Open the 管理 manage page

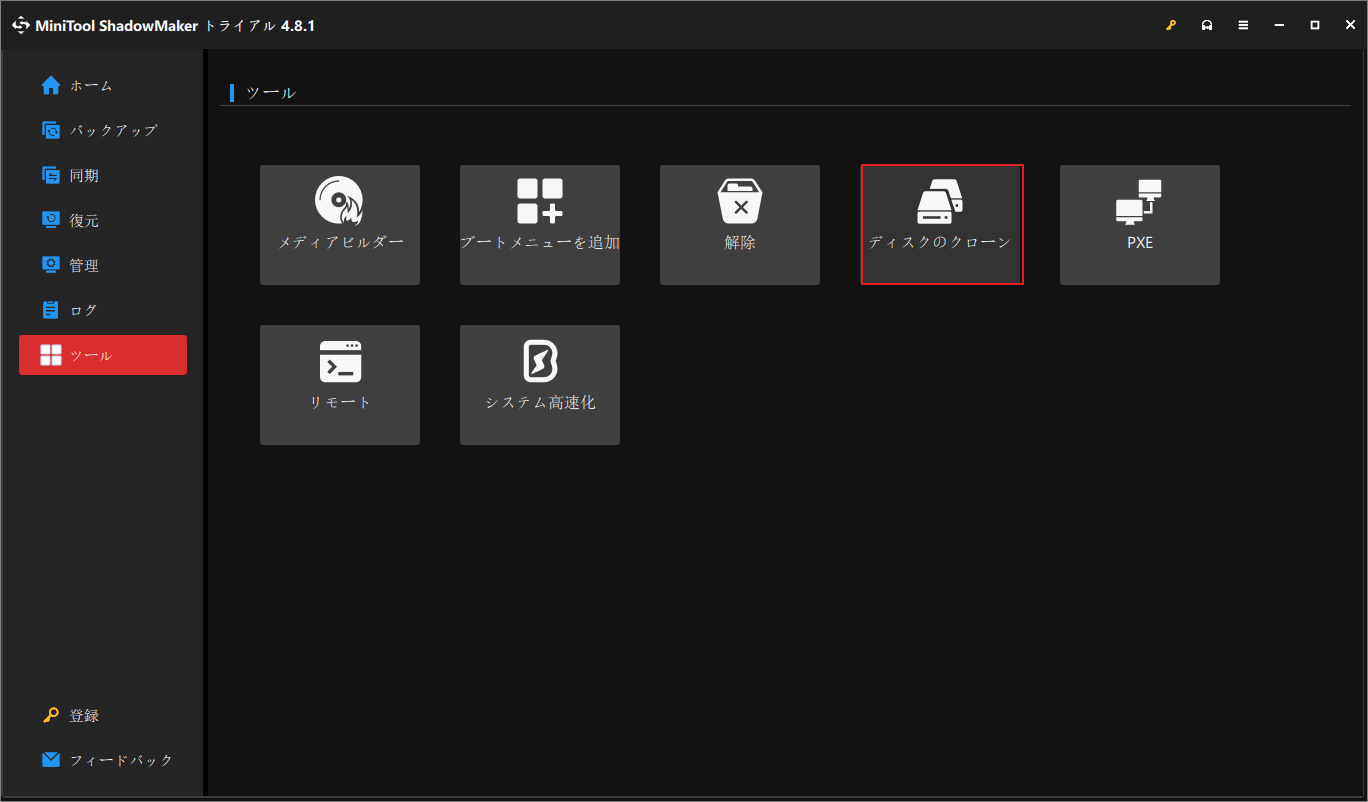(x=103, y=266)
